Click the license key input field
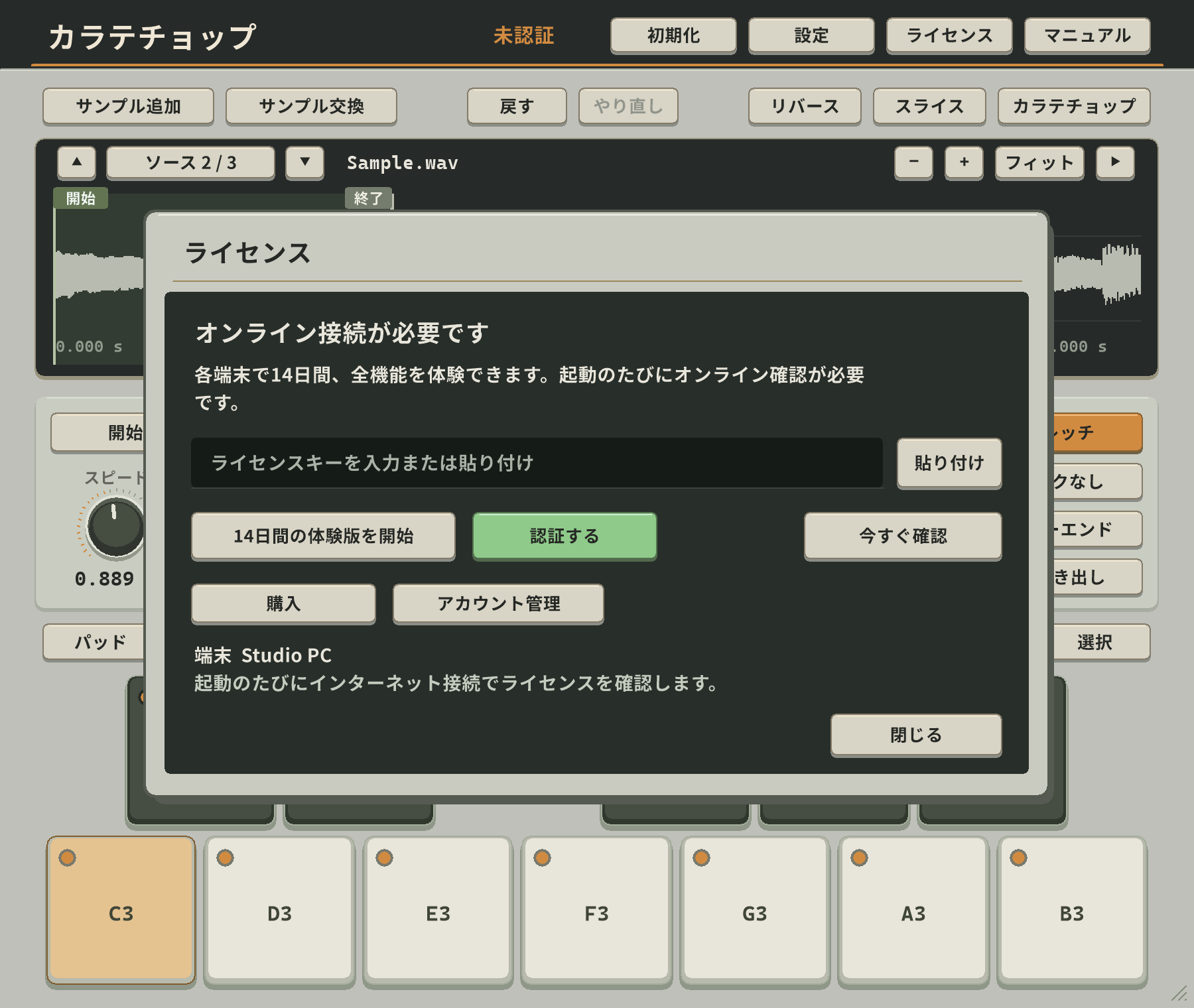 pos(537,463)
